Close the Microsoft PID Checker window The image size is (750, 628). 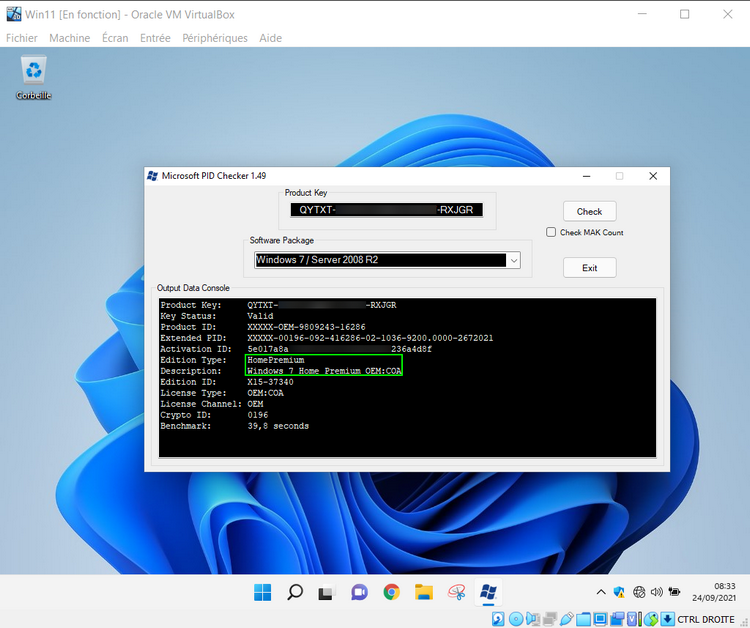tap(653, 176)
